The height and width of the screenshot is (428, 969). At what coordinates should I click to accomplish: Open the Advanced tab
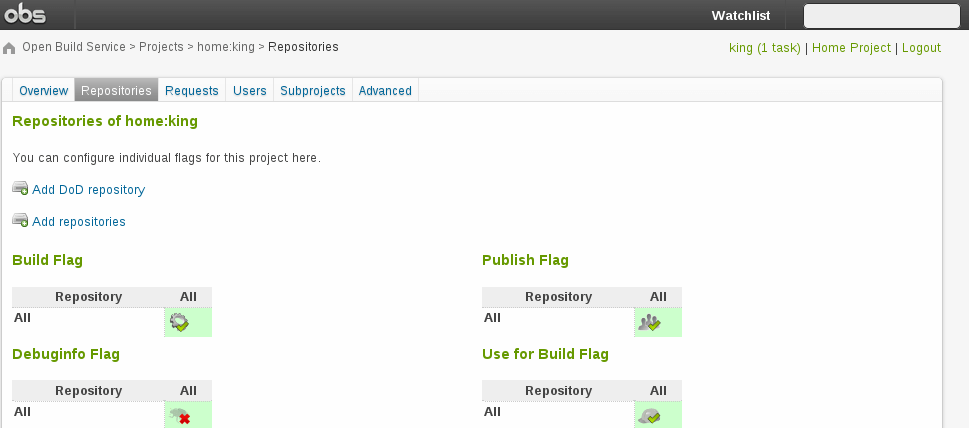pos(385,90)
